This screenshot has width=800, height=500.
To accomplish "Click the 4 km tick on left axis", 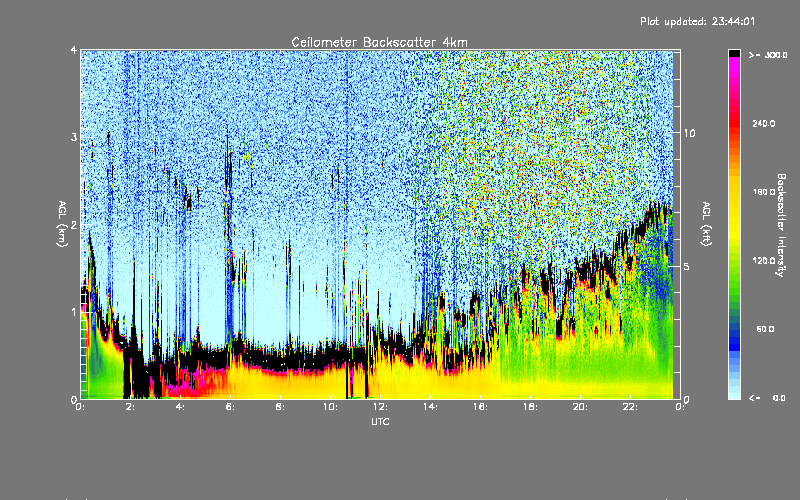I will [74, 50].
